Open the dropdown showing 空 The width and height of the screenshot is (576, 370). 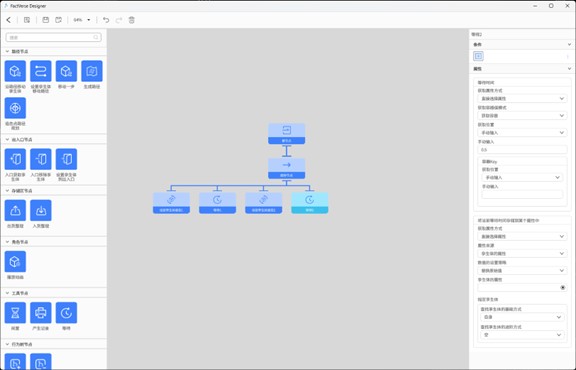tap(522, 335)
